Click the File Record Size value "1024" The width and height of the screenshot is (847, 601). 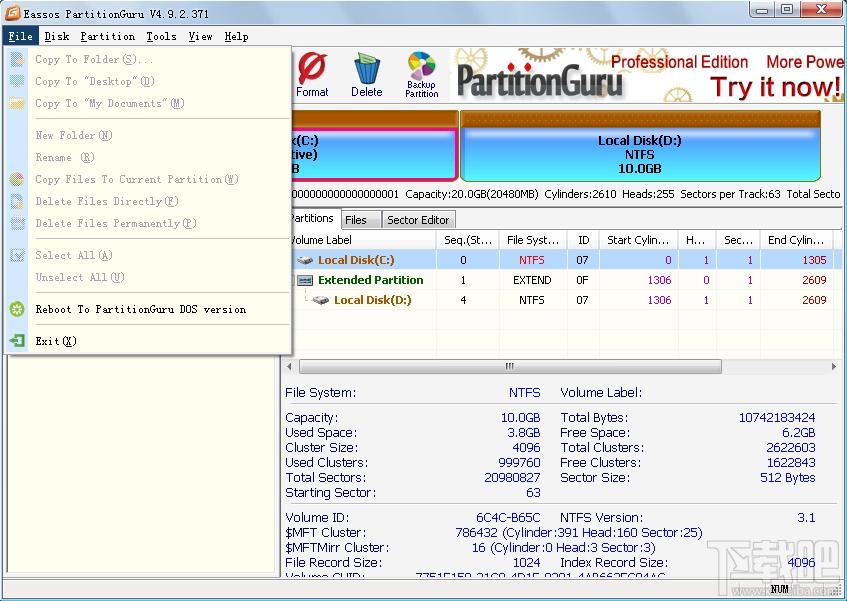[x=527, y=563]
